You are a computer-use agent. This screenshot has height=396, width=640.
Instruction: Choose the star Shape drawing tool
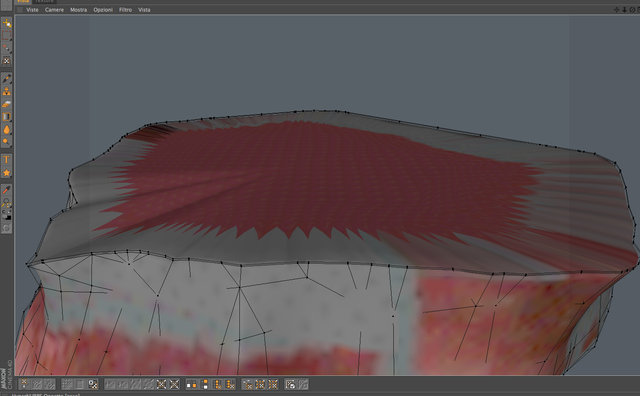6,173
